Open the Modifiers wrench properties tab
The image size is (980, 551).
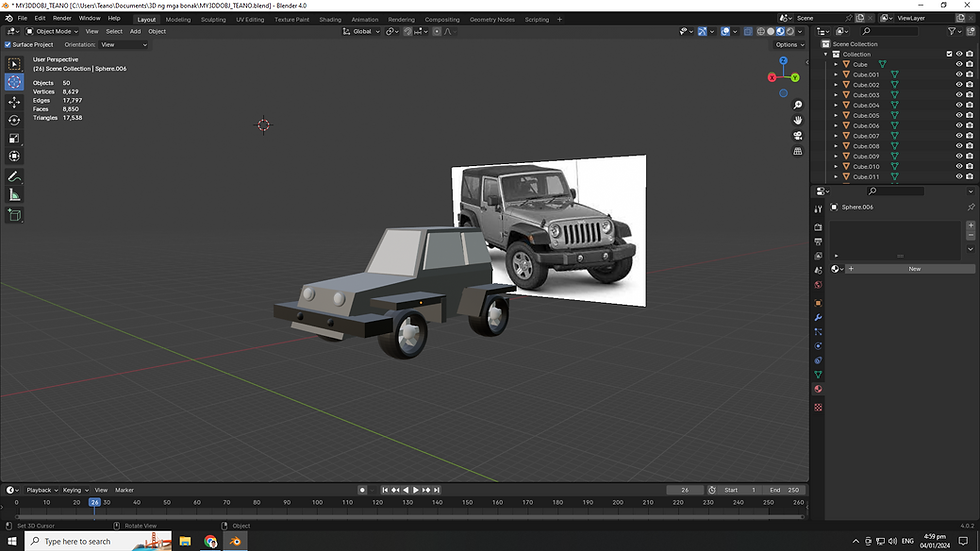(818, 317)
